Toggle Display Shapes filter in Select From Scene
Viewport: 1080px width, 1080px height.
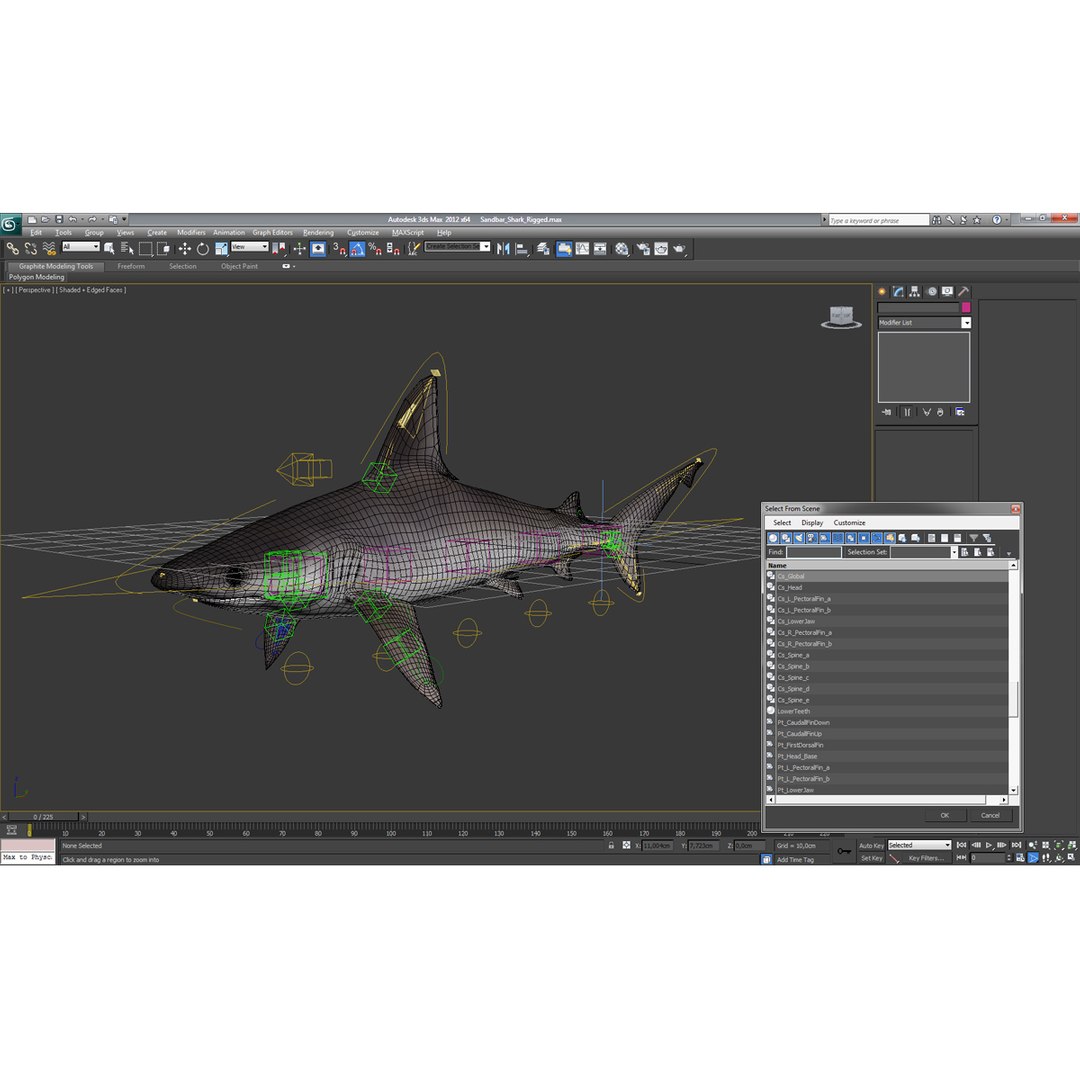tap(786, 538)
